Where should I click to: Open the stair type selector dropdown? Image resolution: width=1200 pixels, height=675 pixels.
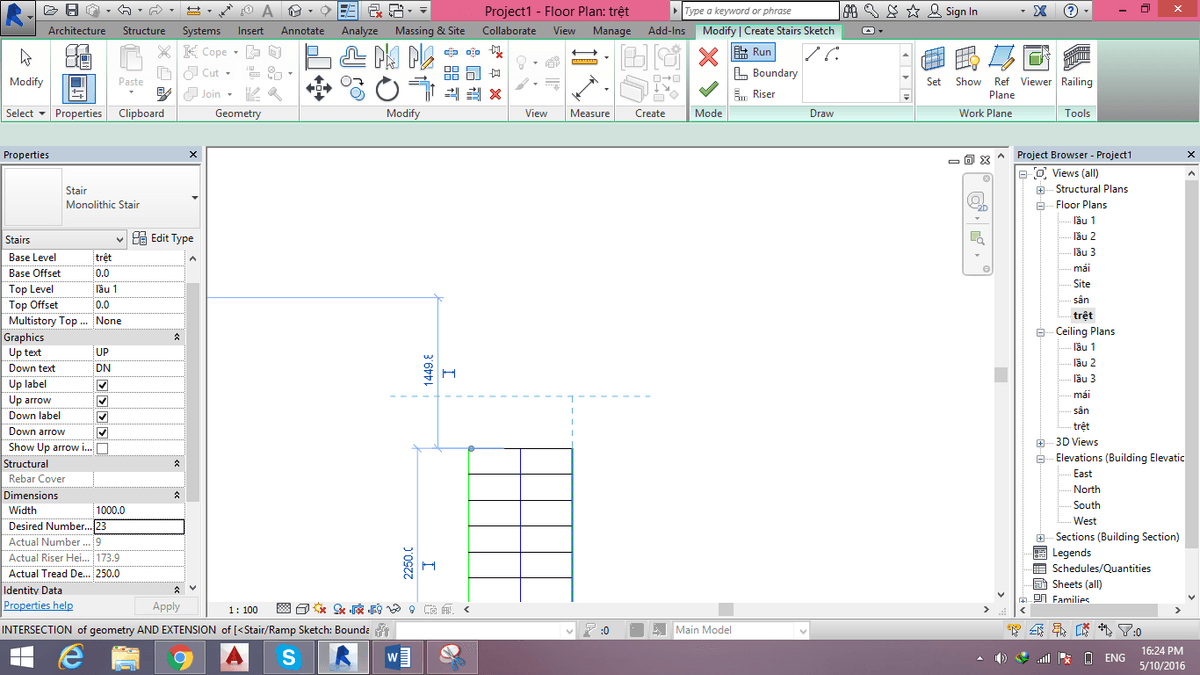[194, 197]
